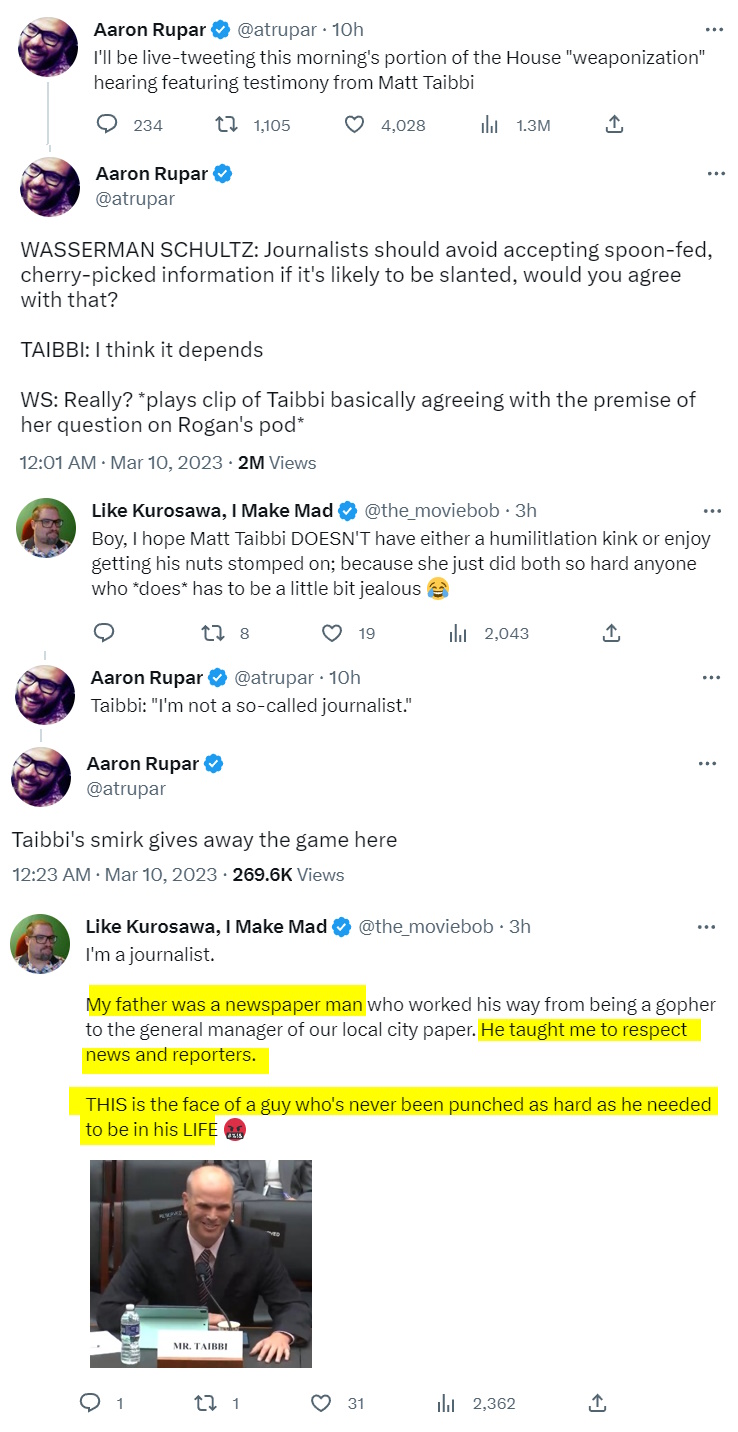Share the first Aaron Rupar tweet
The height and width of the screenshot is (1432, 738).
615,124
